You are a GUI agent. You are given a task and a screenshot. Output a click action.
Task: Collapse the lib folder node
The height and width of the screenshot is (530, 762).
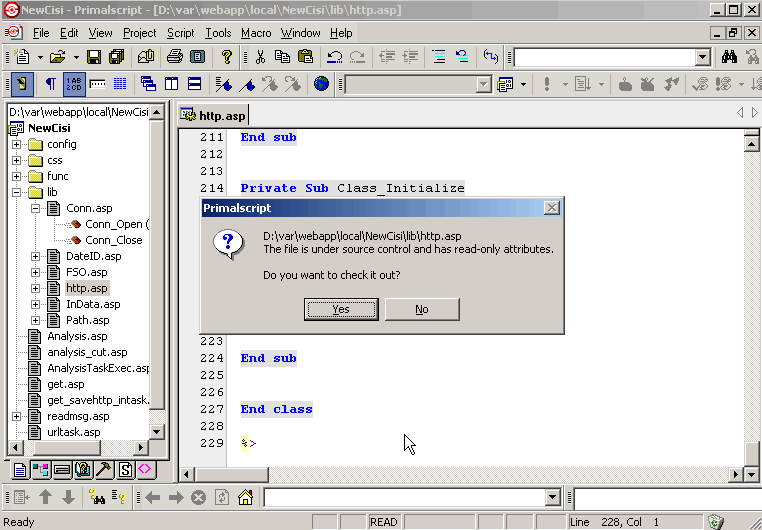click(x=17, y=192)
